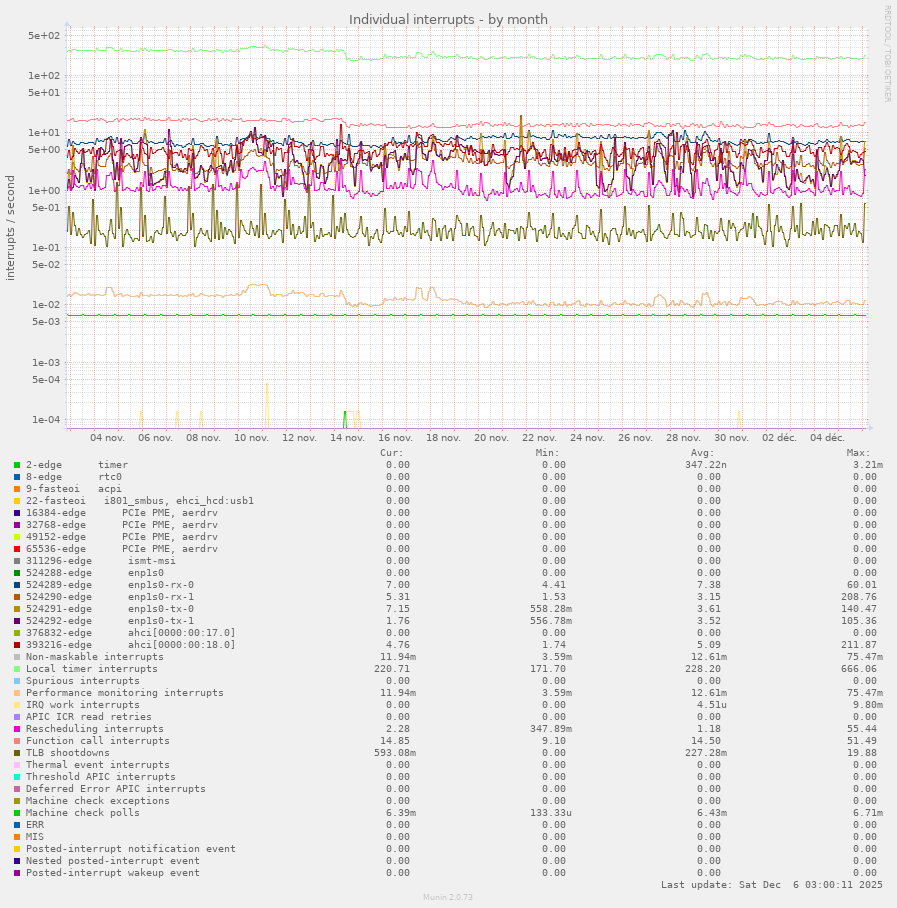The width and height of the screenshot is (897, 908).
Task: Click the Munin 2.0.73 version footer
Action: [x=448, y=898]
